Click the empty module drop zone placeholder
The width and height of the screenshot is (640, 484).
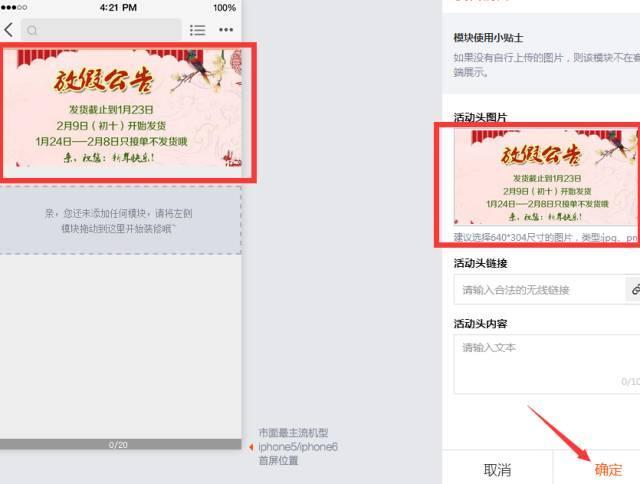coord(120,220)
